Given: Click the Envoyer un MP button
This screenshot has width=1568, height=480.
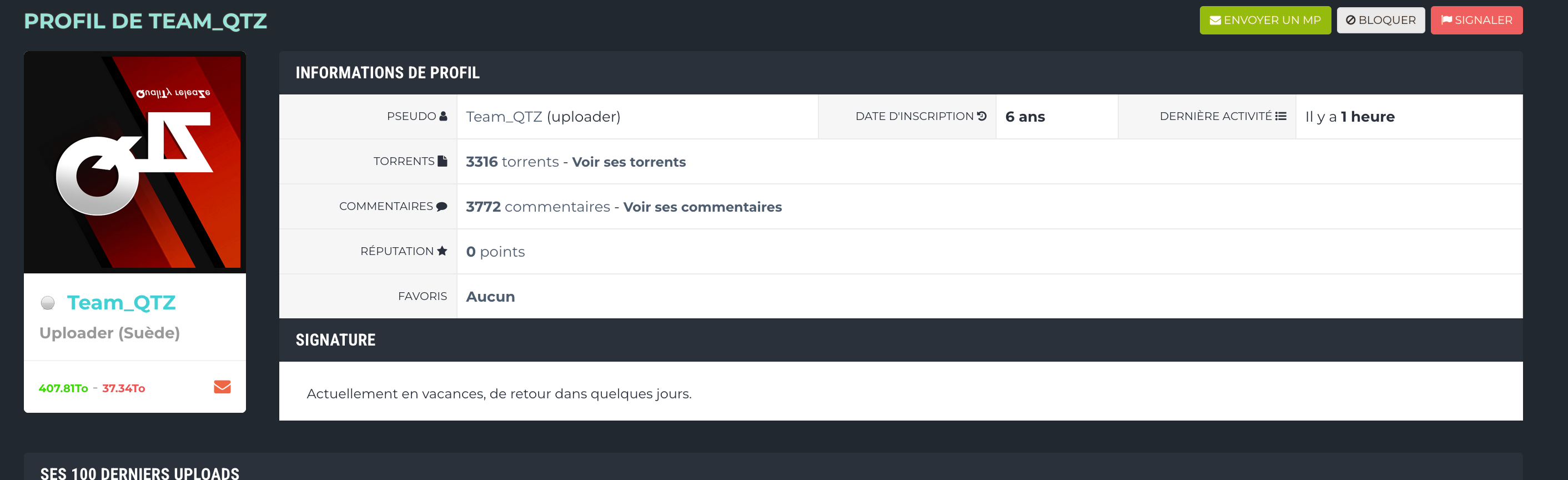Looking at the screenshot, I should (1265, 20).
